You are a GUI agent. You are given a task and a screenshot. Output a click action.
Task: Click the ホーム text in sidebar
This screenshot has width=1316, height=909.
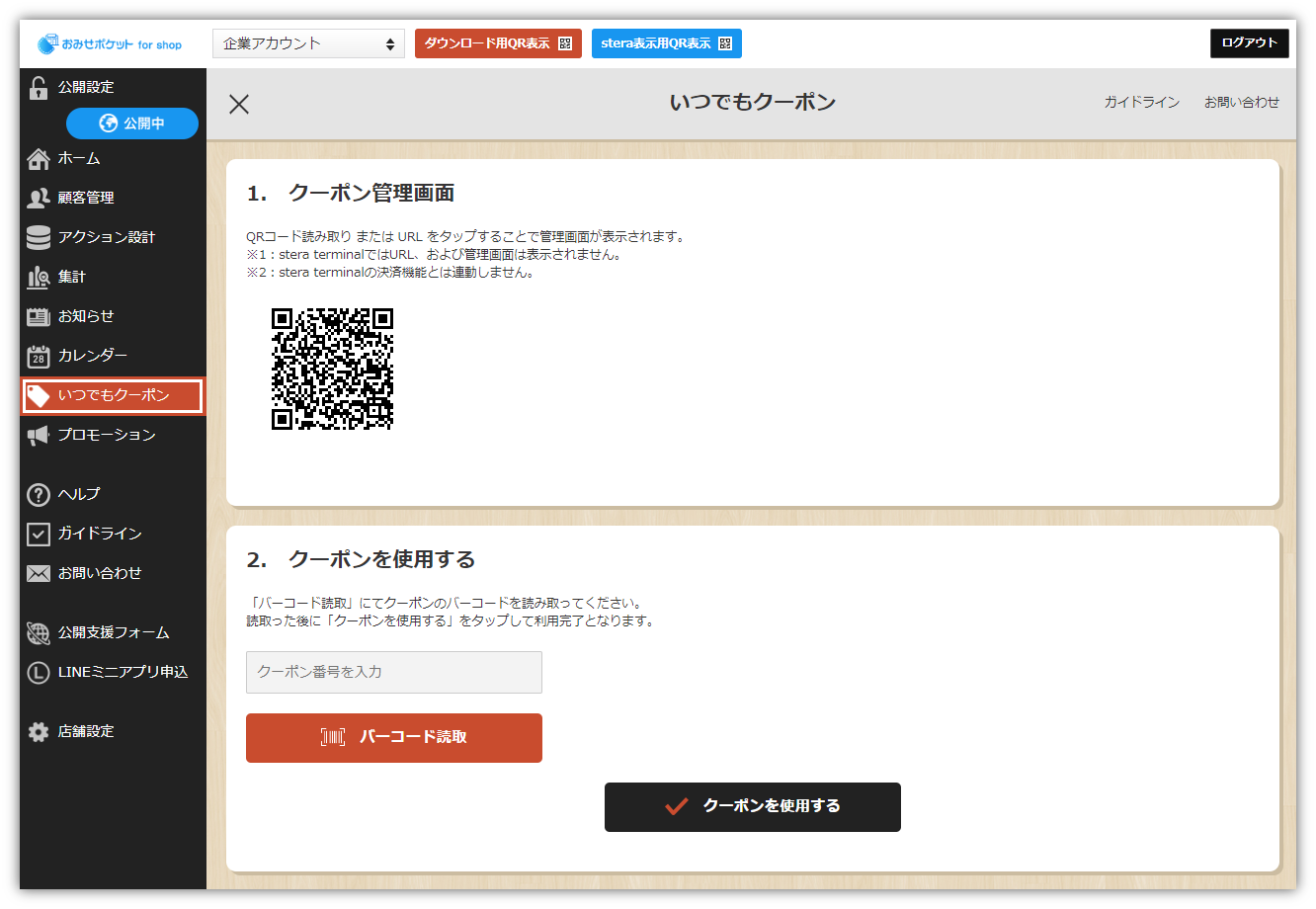coord(79,158)
